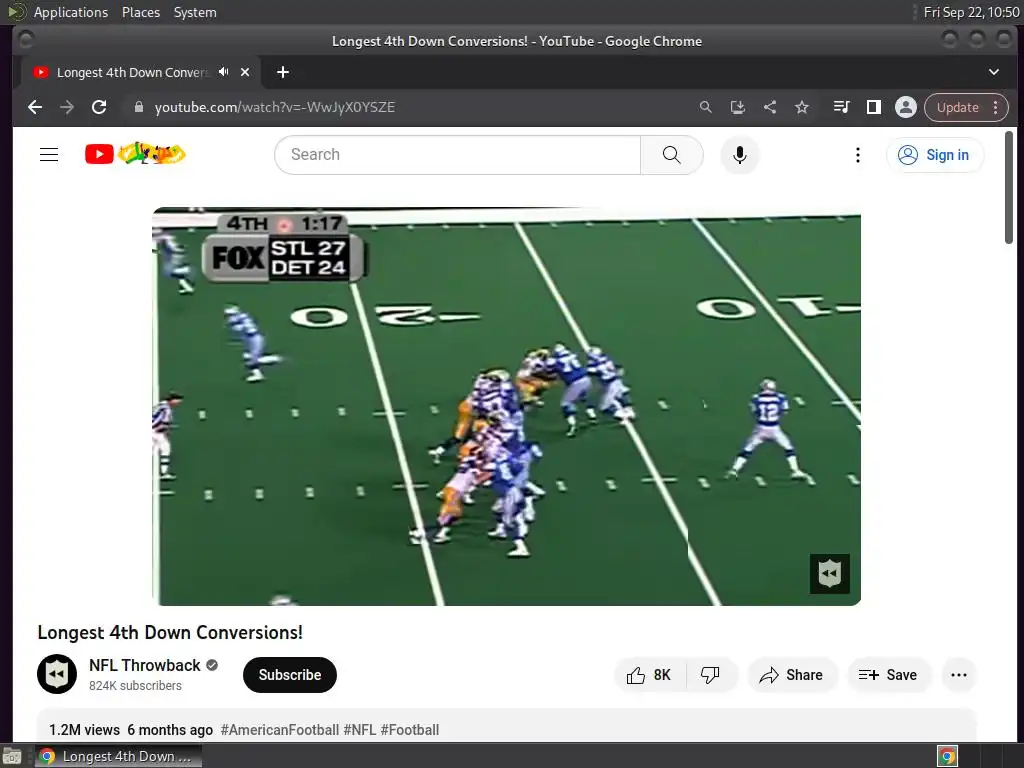Click the video player to pause

point(506,406)
